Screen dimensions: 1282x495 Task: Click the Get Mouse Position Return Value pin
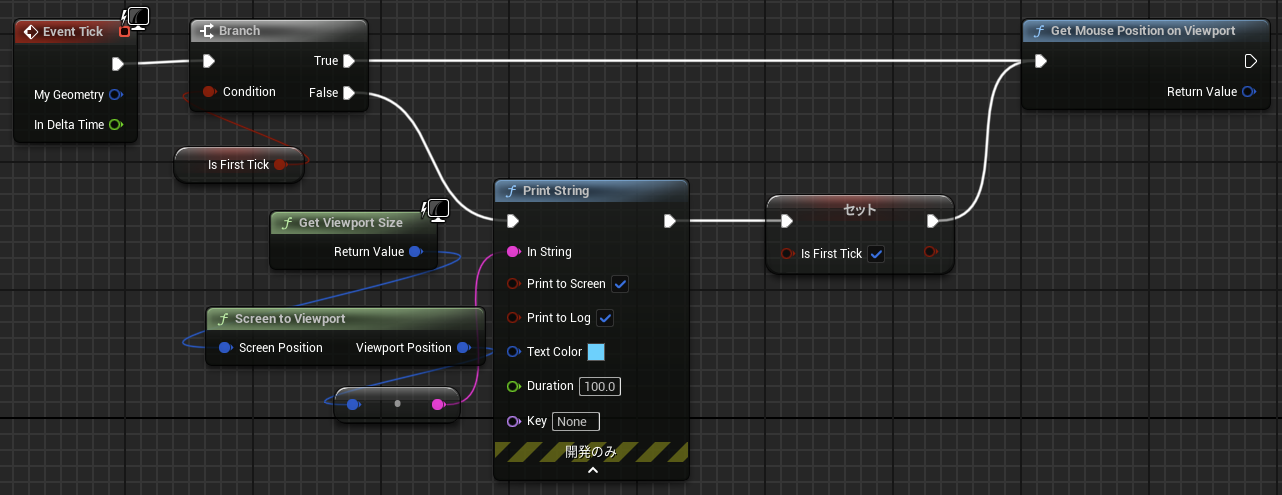tap(1249, 92)
